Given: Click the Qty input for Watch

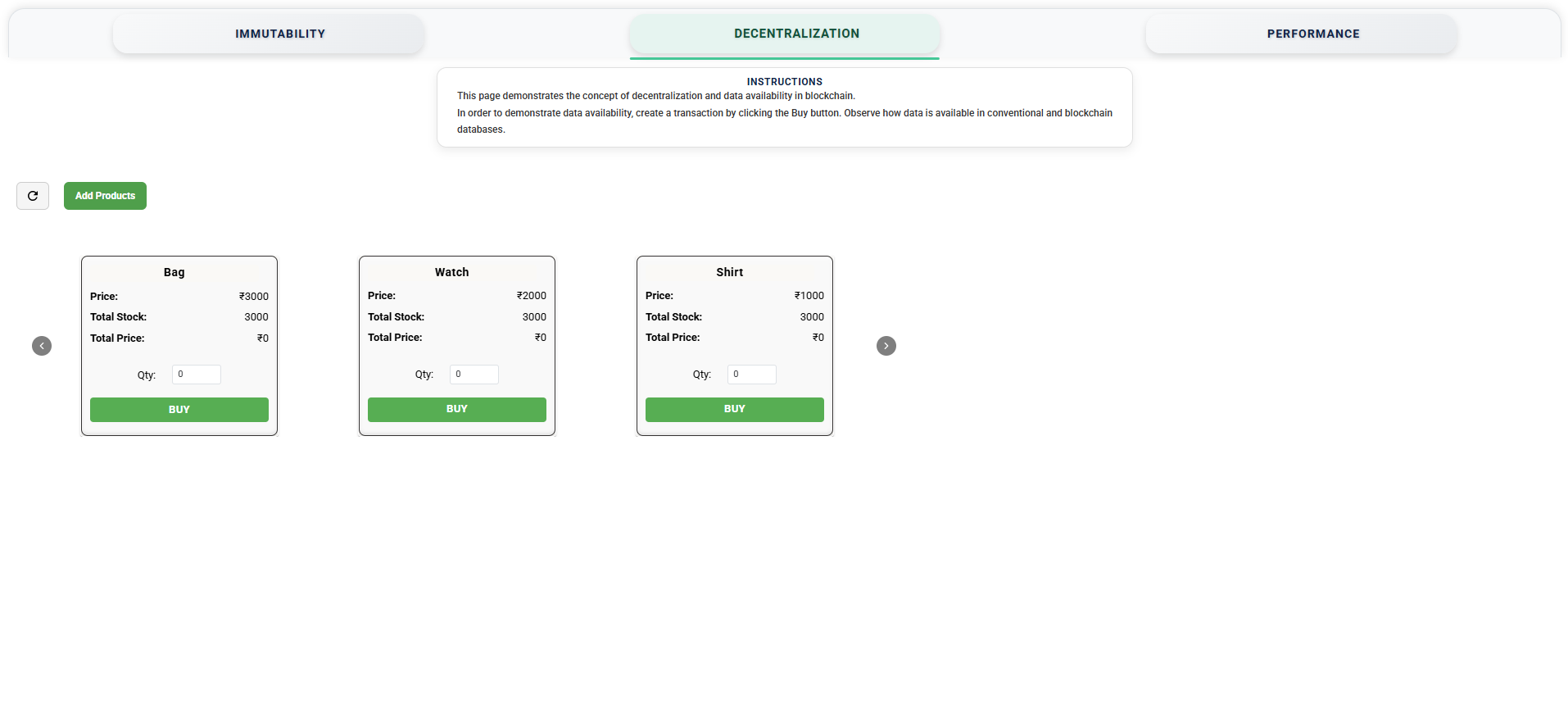Looking at the screenshot, I should 474,375.
